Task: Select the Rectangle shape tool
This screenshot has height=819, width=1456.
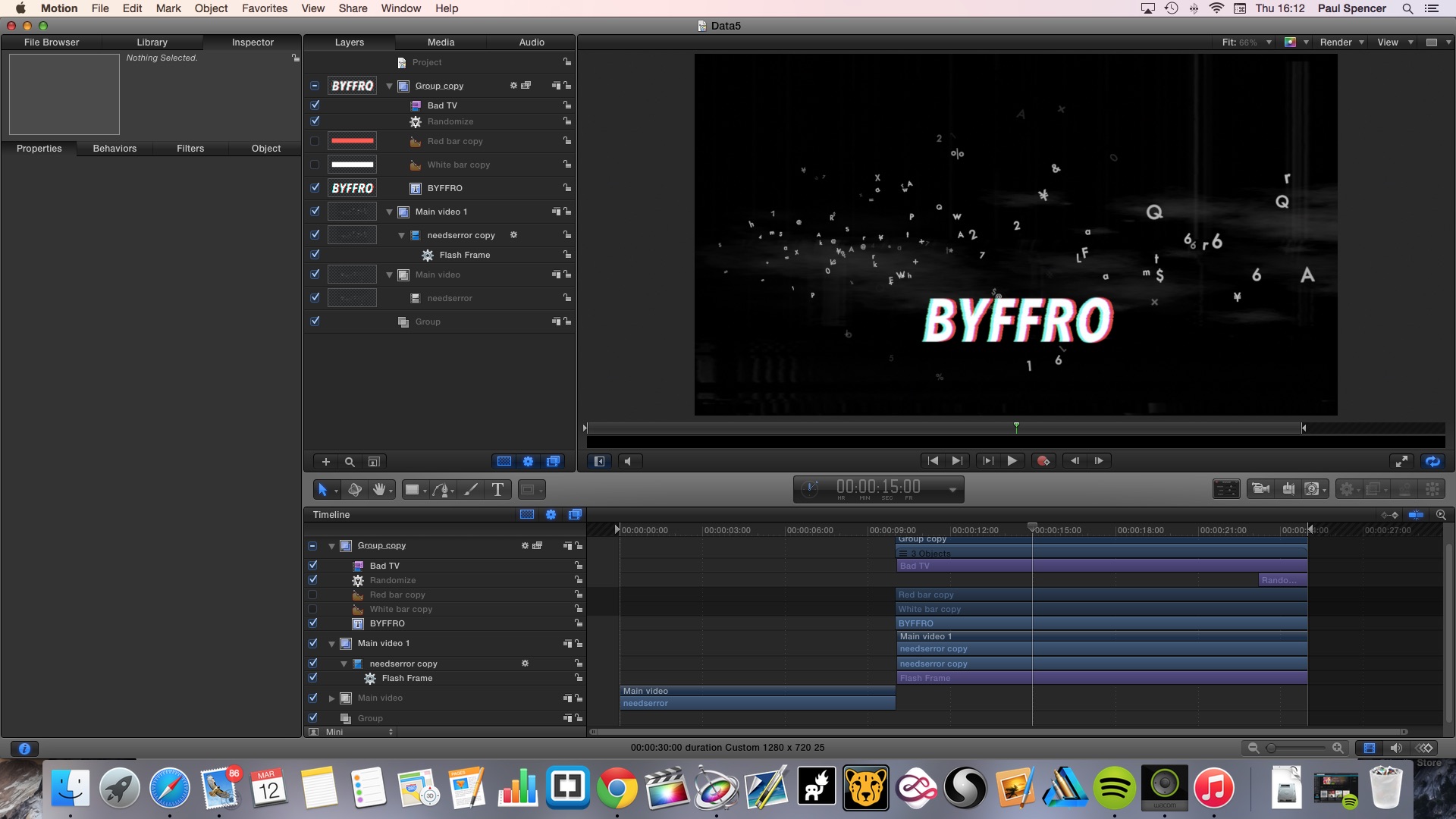Action: point(412,490)
